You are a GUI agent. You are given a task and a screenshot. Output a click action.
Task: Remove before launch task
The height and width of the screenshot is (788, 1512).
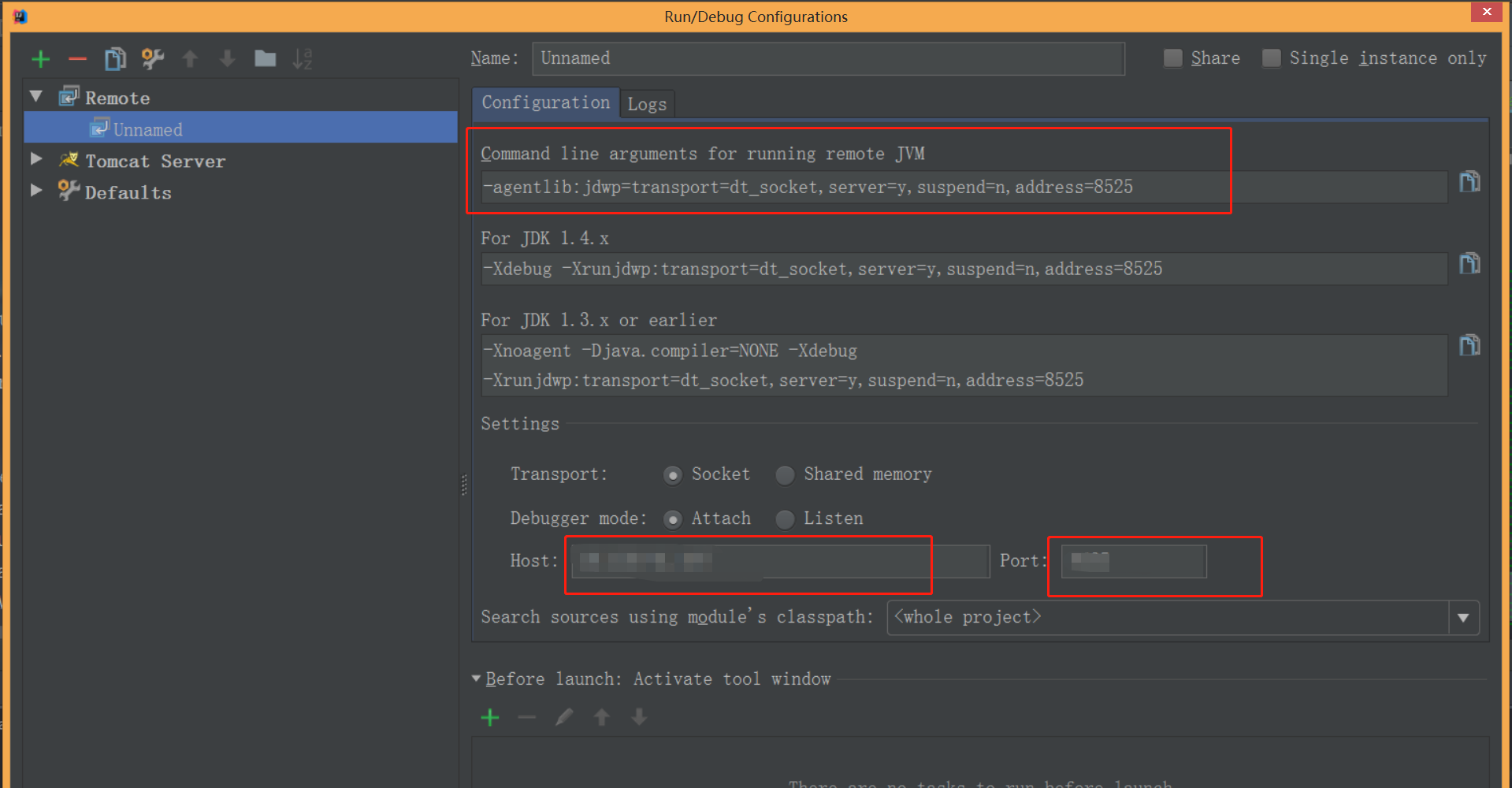click(527, 717)
